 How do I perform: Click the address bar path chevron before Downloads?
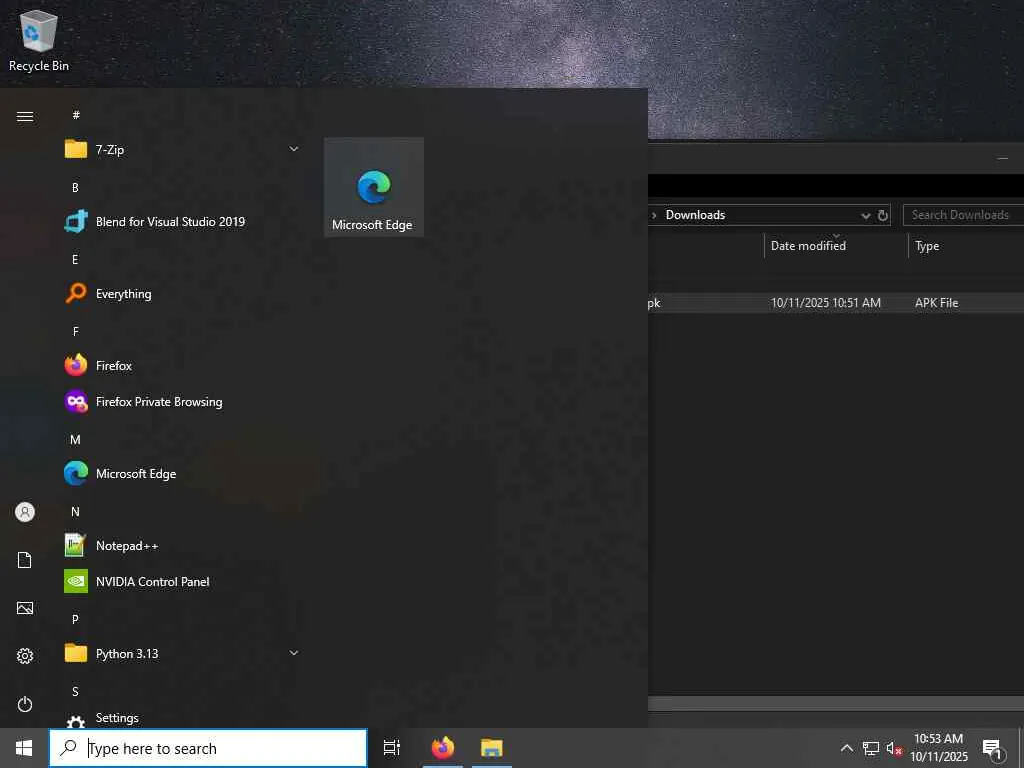pos(654,215)
